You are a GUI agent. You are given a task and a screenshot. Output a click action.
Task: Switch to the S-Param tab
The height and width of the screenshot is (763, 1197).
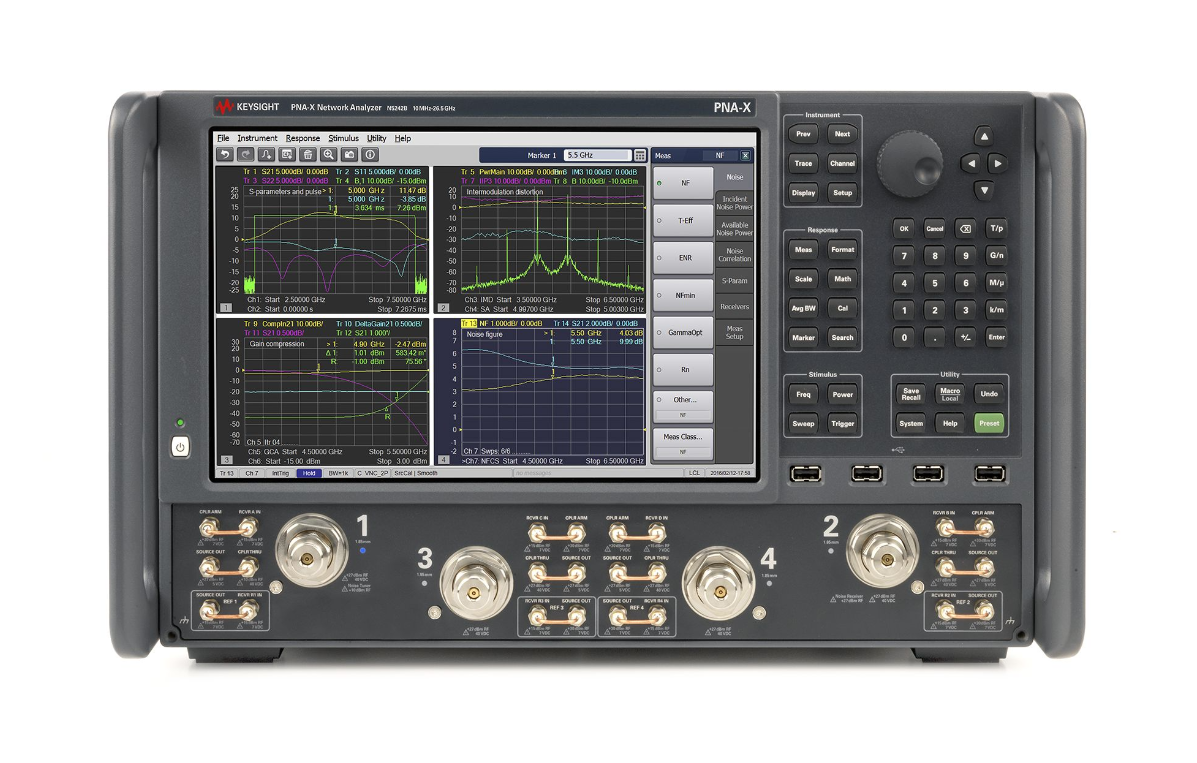coord(734,281)
